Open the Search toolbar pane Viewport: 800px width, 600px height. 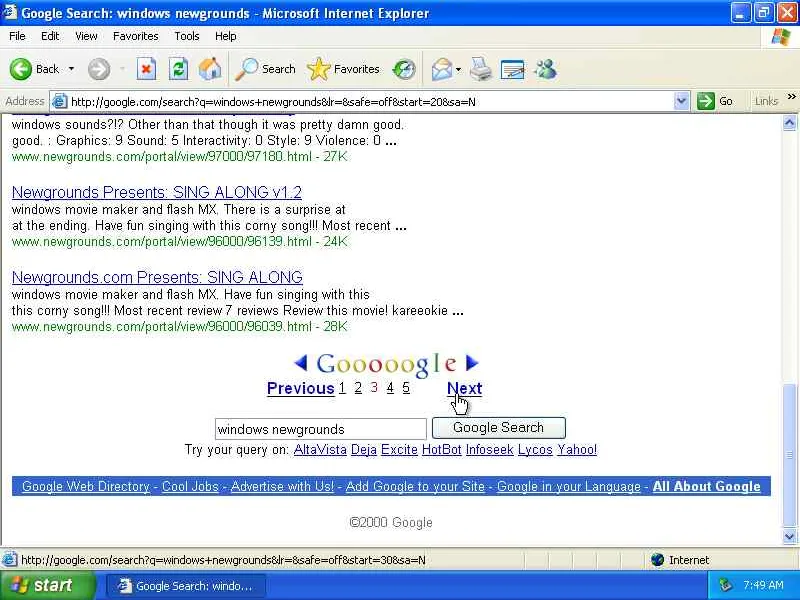coord(265,69)
